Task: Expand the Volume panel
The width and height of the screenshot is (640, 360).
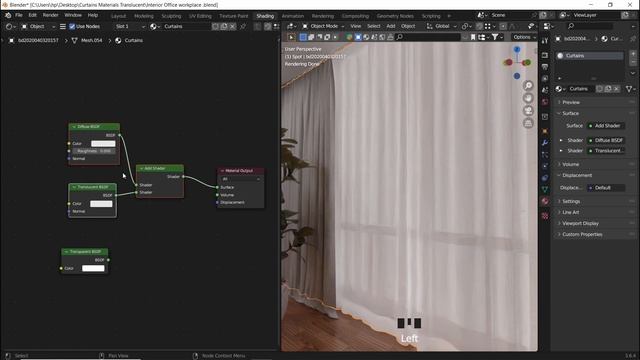Action: (571, 164)
